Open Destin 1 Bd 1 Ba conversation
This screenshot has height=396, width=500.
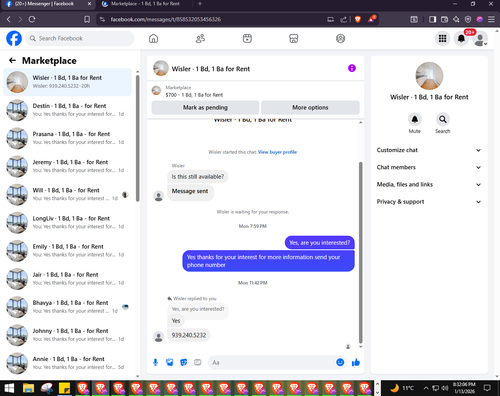coord(68,110)
